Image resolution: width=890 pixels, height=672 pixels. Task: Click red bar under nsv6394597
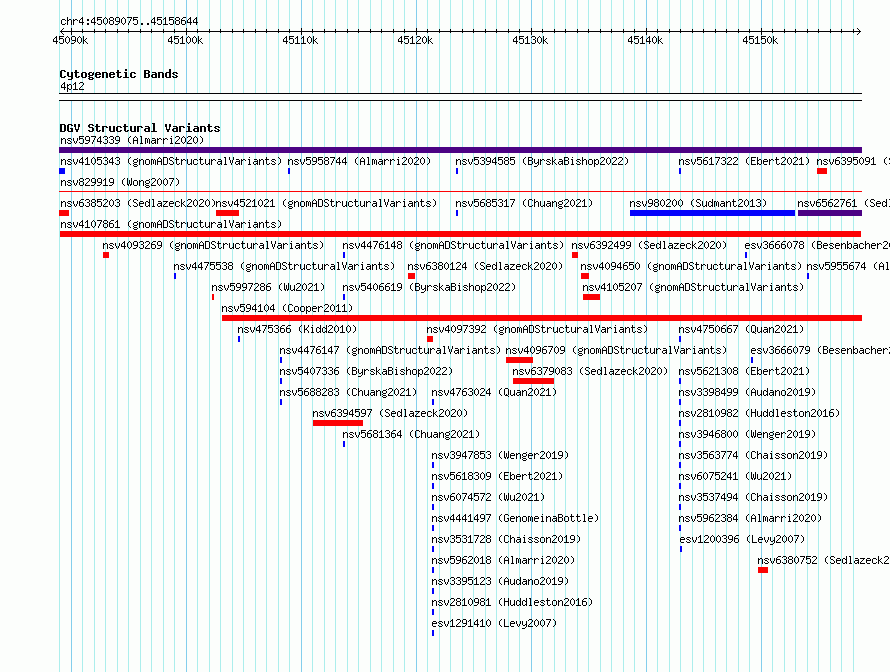click(x=338, y=423)
